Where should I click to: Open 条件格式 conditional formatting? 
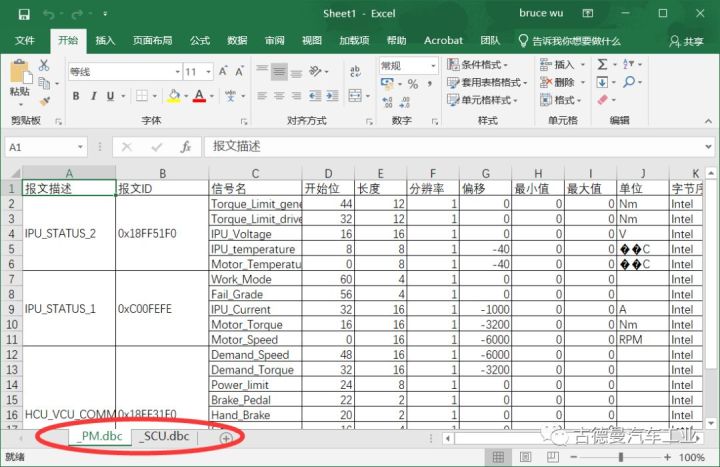pyautogui.click(x=478, y=65)
